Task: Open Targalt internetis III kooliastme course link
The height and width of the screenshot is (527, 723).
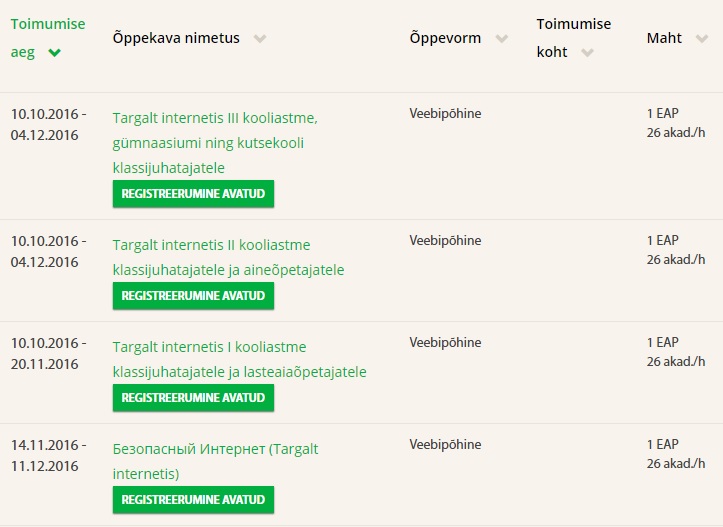Action: (x=215, y=143)
